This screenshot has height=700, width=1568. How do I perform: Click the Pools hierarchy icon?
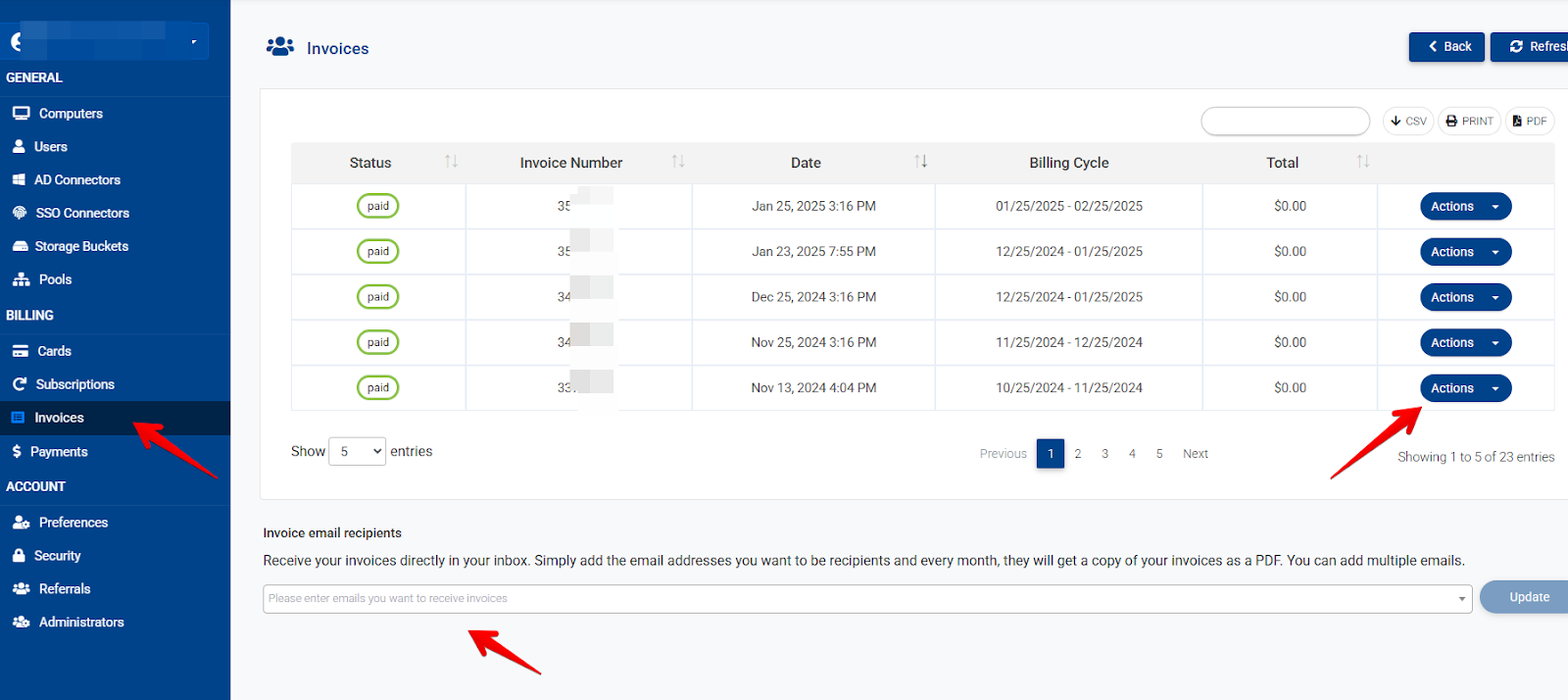(x=21, y=279)
